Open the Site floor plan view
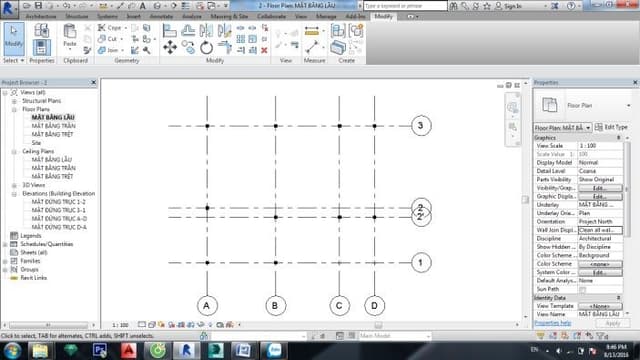This screenshot has height=360, width=640. (x=36, y=143)
